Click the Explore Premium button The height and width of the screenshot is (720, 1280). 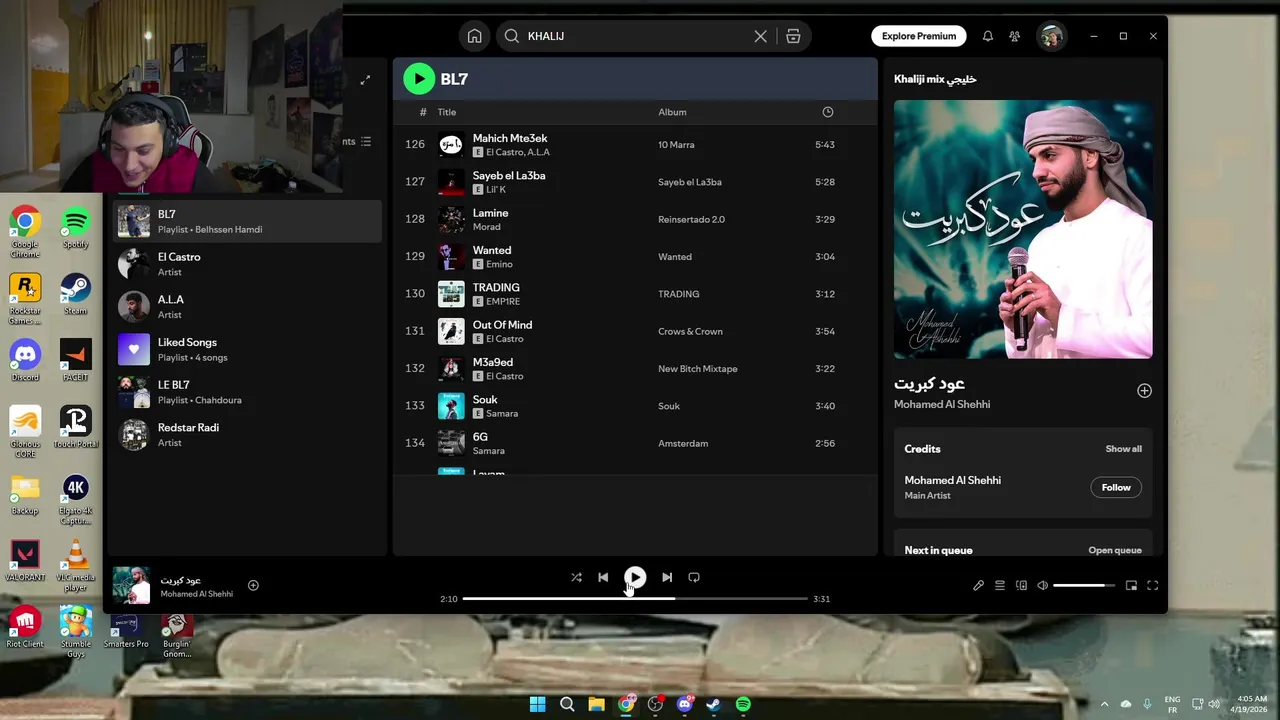click(x=918, y=36)
